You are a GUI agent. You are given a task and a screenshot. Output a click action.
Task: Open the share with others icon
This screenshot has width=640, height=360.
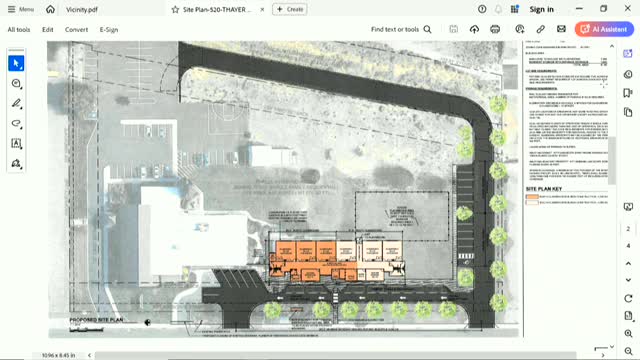[520, 29]
